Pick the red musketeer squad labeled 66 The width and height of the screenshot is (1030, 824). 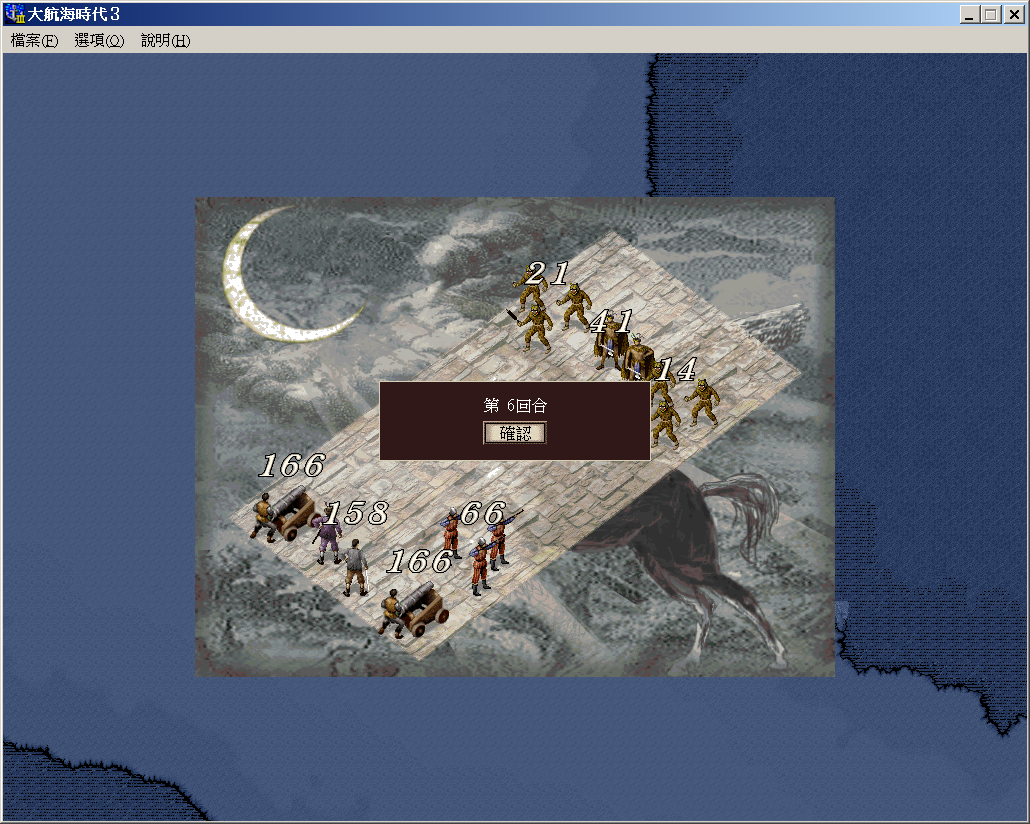click(x=478, y=548)
